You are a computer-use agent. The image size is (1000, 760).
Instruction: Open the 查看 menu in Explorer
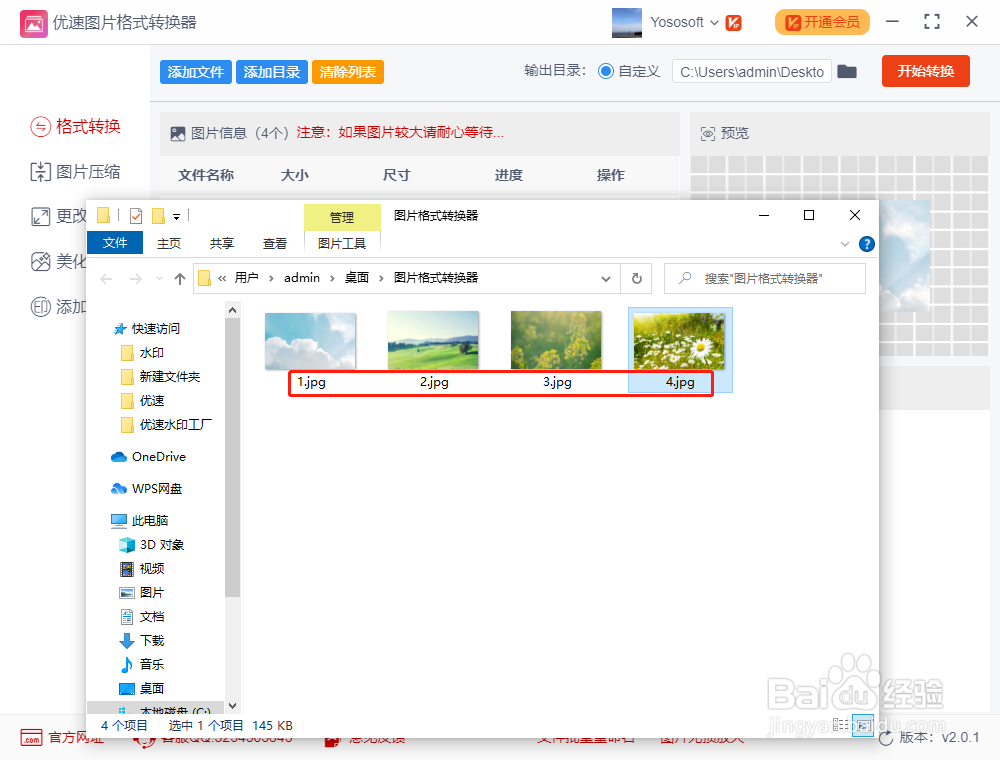274,243
